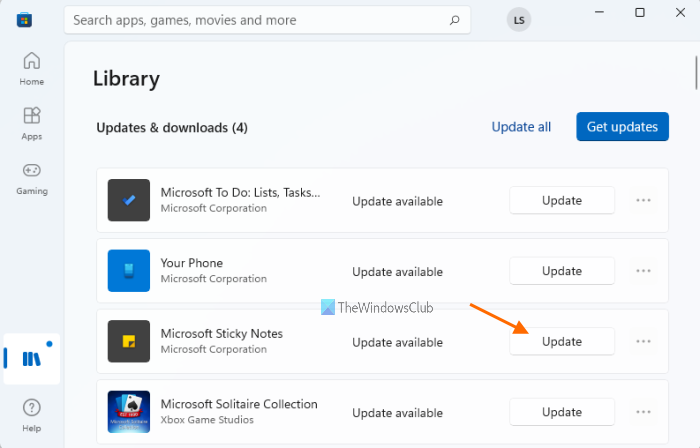Open Microsoft Solitaire Collection app icon
Image resolution: width=700 pixels, height=448 pixels.
pos(129,411)
